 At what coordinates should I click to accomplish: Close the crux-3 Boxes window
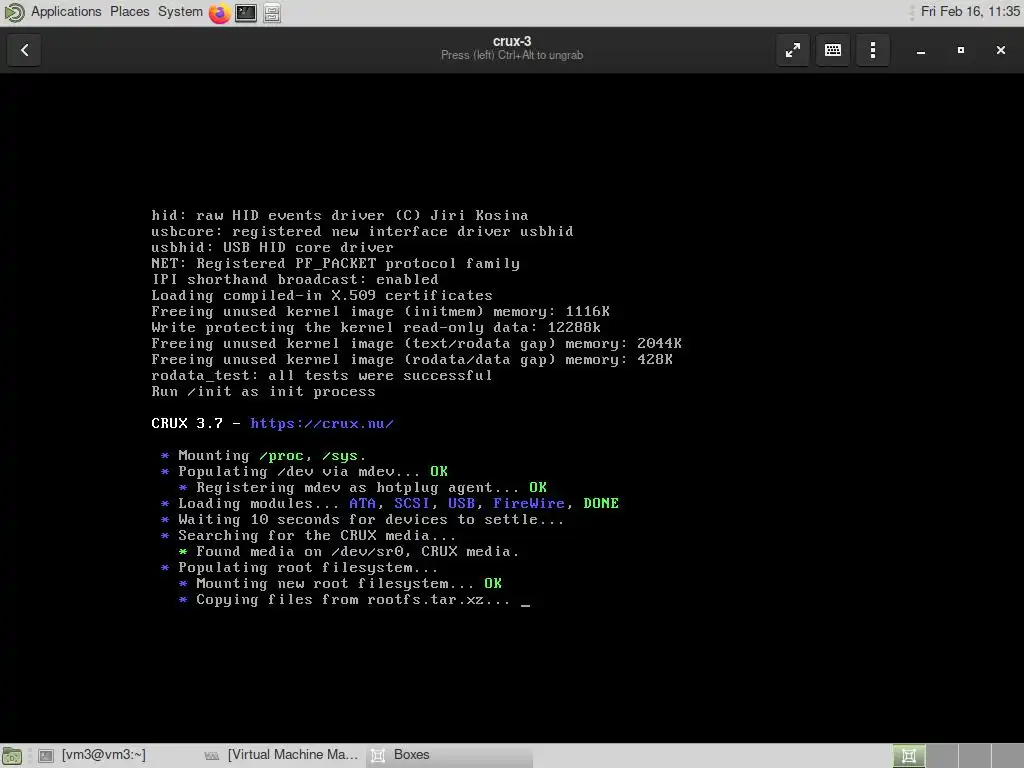click(x=1000, y=50)
